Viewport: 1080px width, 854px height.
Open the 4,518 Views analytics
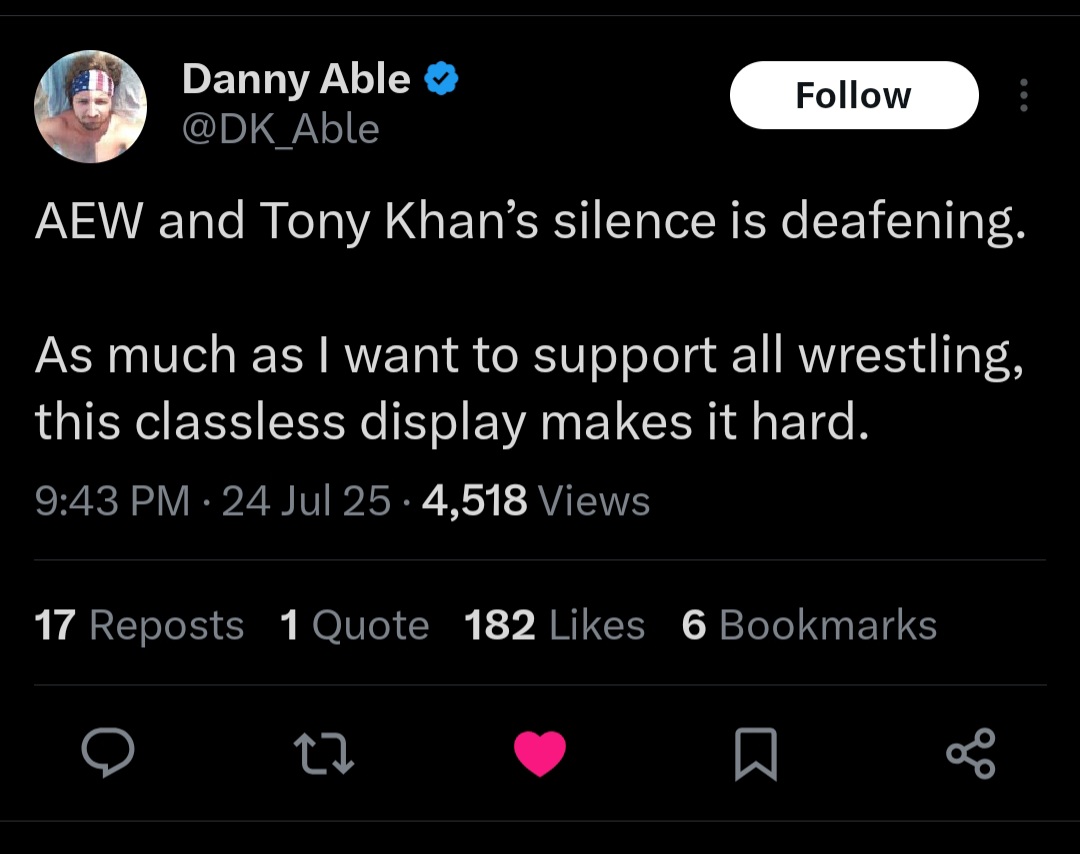pos(537,500)
